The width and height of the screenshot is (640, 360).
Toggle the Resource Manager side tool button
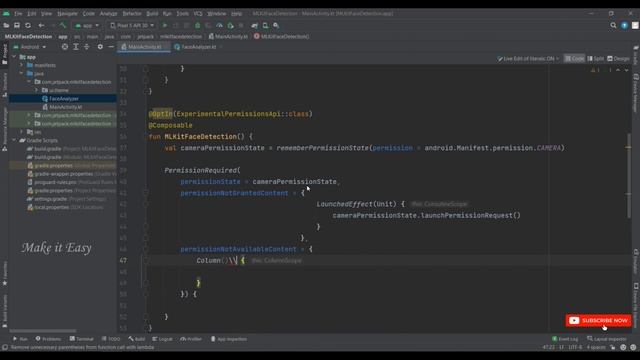4,129
